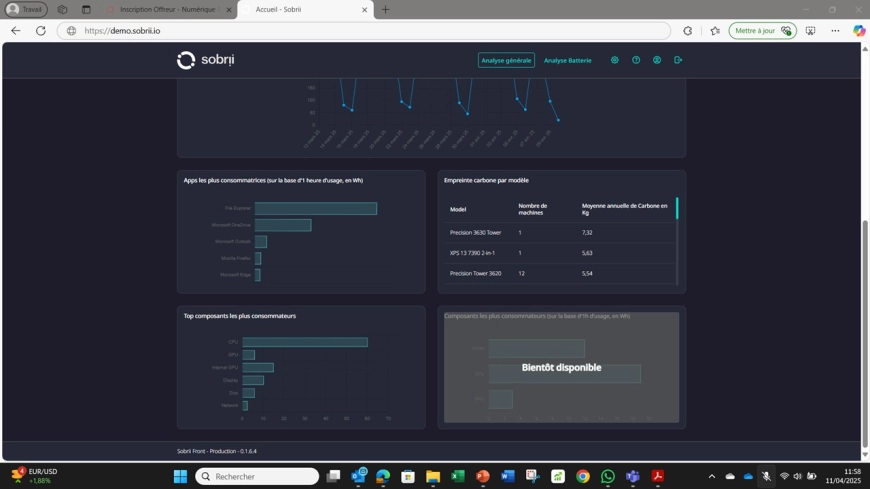Add this page to favorites star icon

tap(715, 31)
